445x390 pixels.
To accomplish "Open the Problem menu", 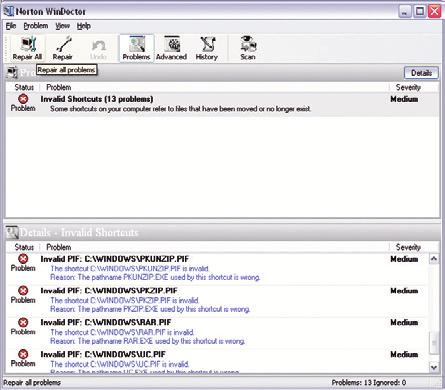I will (36, 26).
